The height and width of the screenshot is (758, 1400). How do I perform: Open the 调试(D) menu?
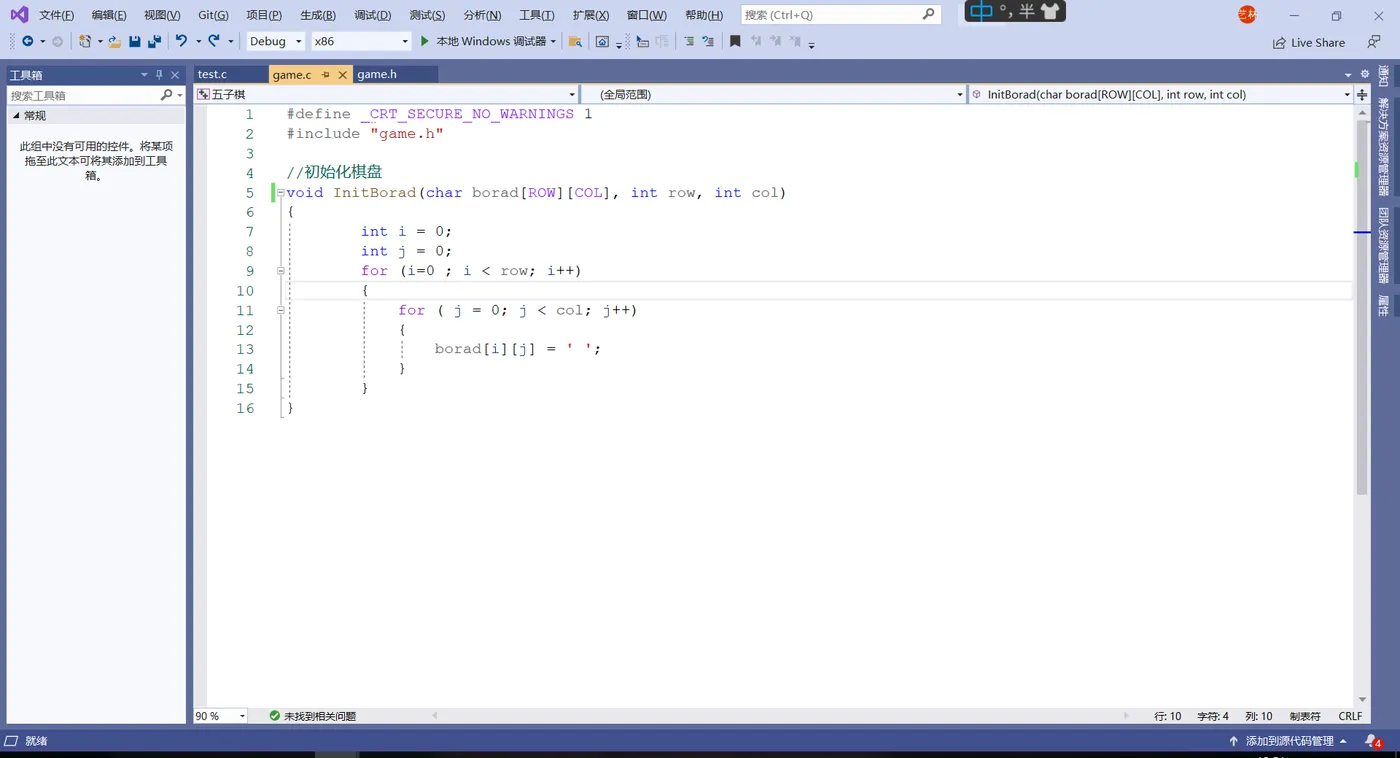tap(372, 15)
